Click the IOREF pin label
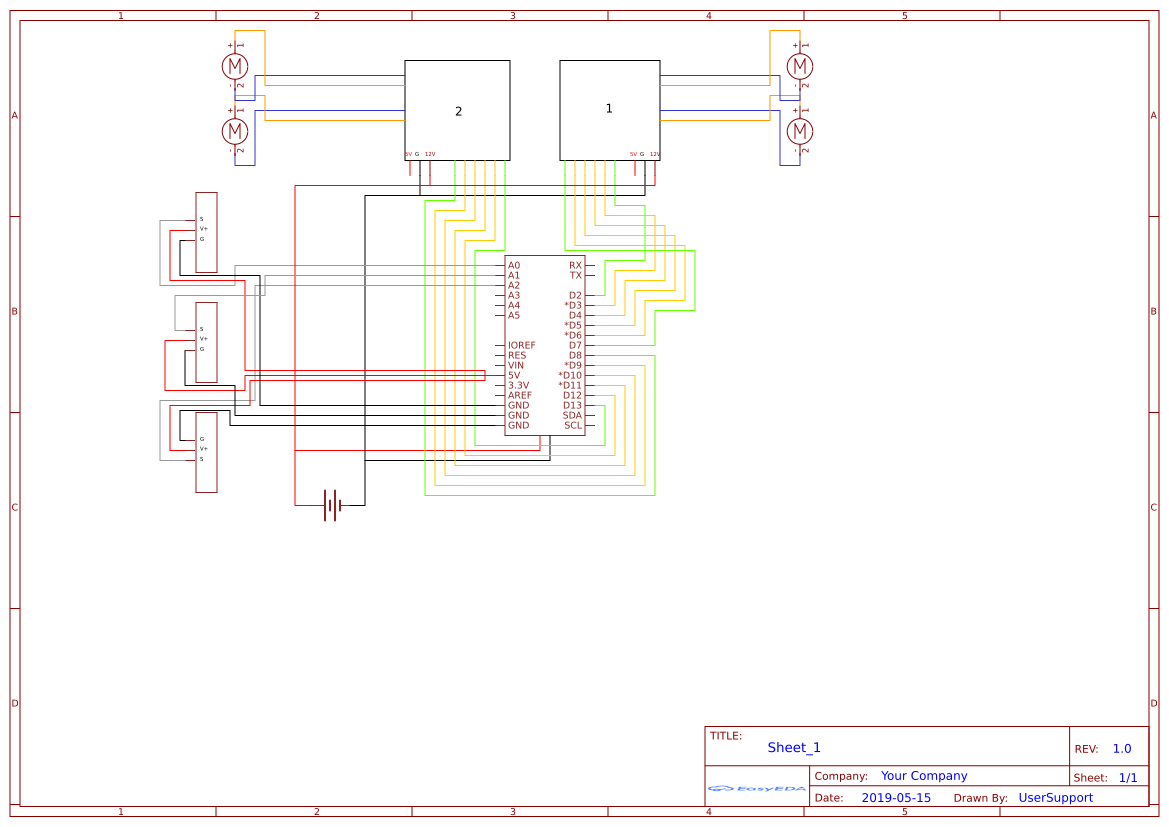The width and height of the screenshot is (1169, 827). (521, 345)
